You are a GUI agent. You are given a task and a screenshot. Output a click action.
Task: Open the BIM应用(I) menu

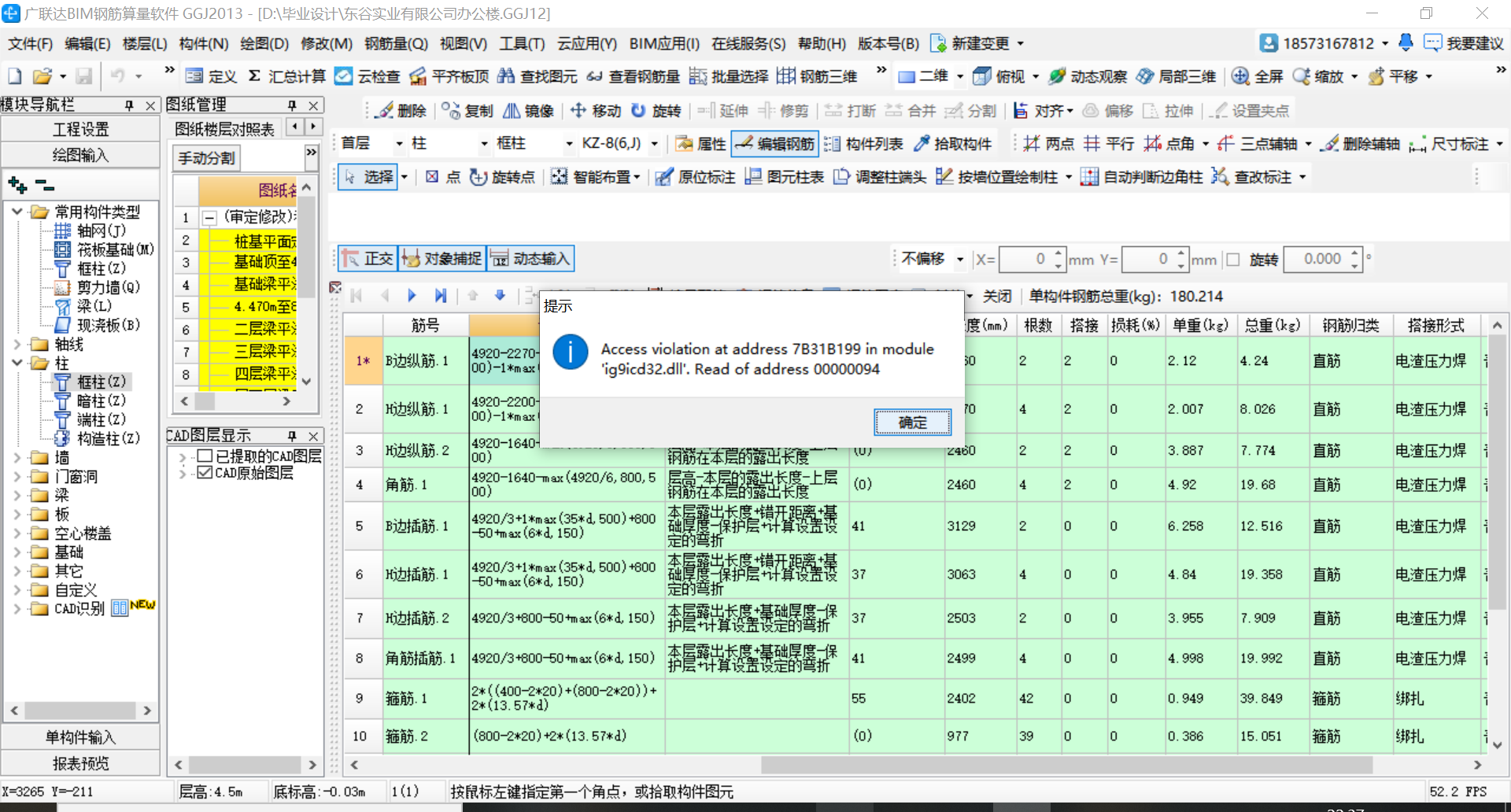tap(664, 43)
